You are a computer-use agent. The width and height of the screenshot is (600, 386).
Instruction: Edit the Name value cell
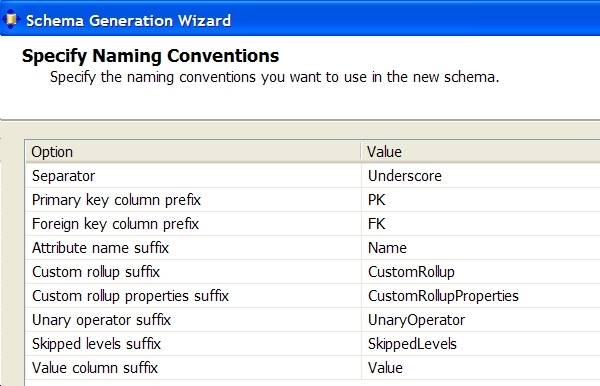pos(481,248)
